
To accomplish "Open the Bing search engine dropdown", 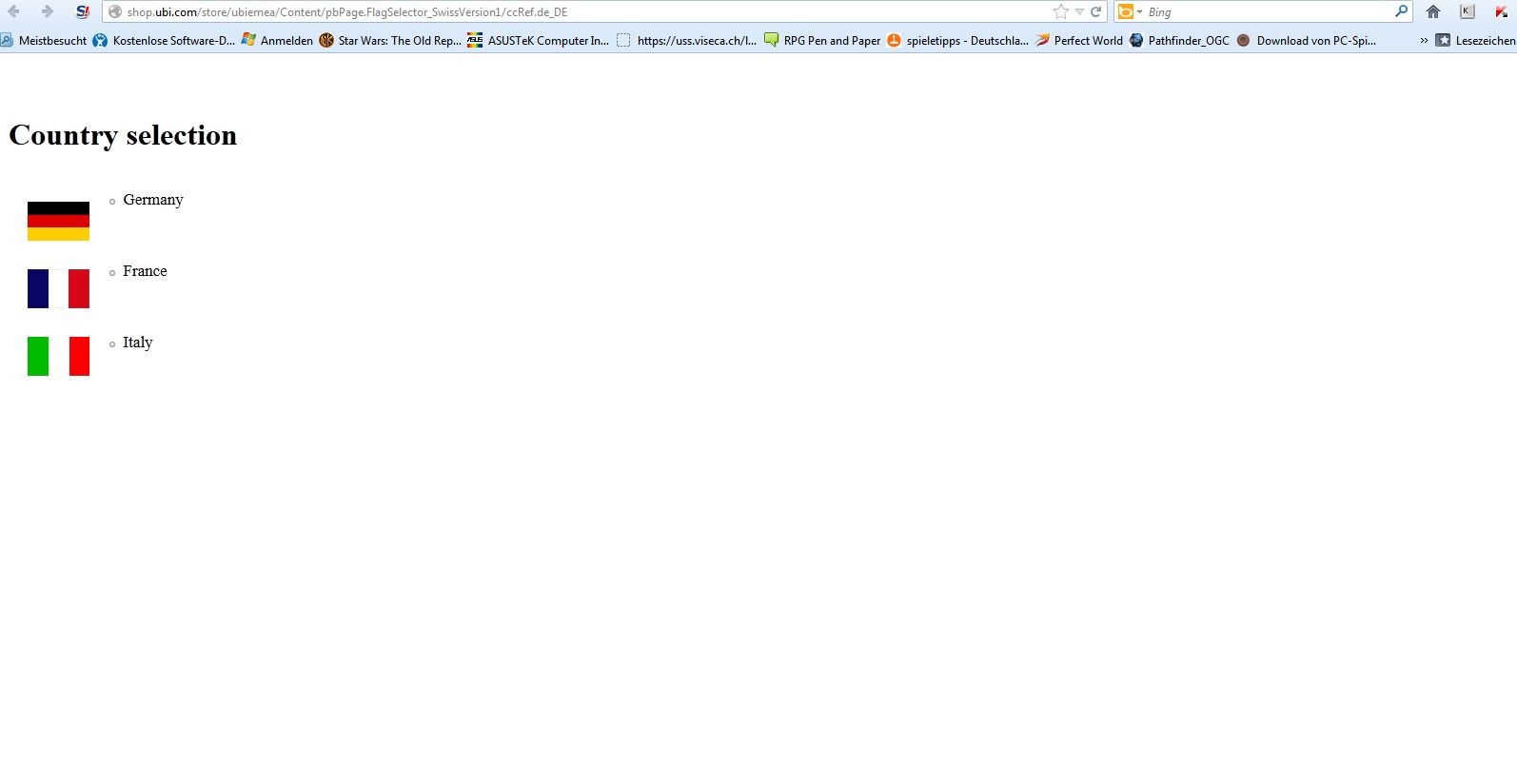I will coord(1130,11).
